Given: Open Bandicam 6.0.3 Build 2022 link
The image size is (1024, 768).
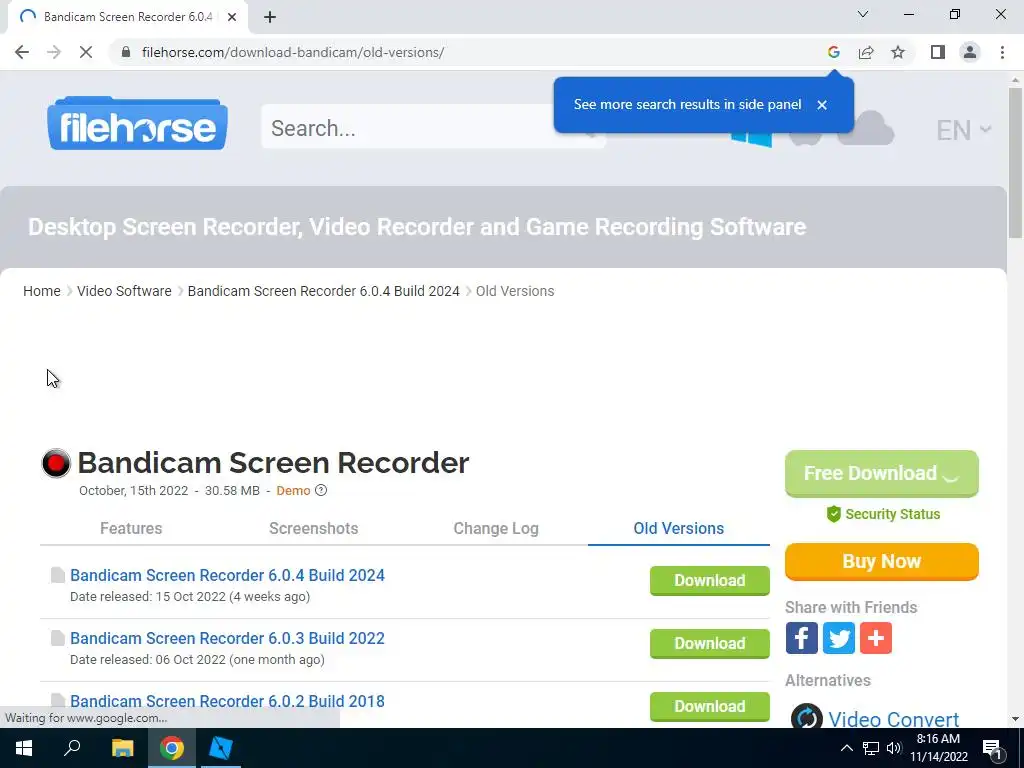Looking at the screenshot, I should click(x=227, y=638).
